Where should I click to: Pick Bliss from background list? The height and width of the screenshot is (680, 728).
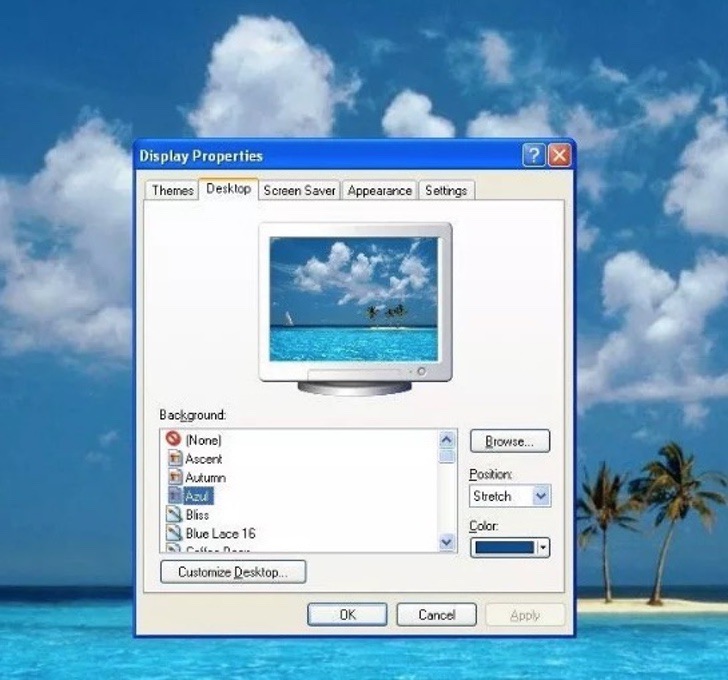[197, 515]
